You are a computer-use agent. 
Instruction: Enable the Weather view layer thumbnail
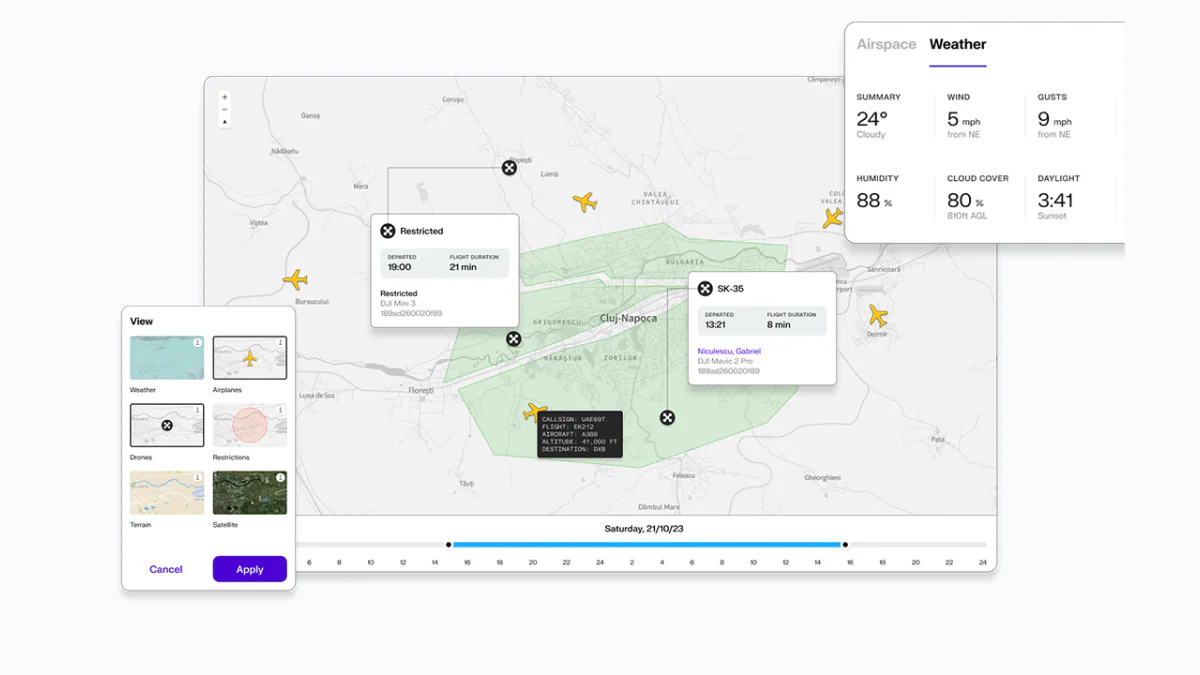click(167, 358)
